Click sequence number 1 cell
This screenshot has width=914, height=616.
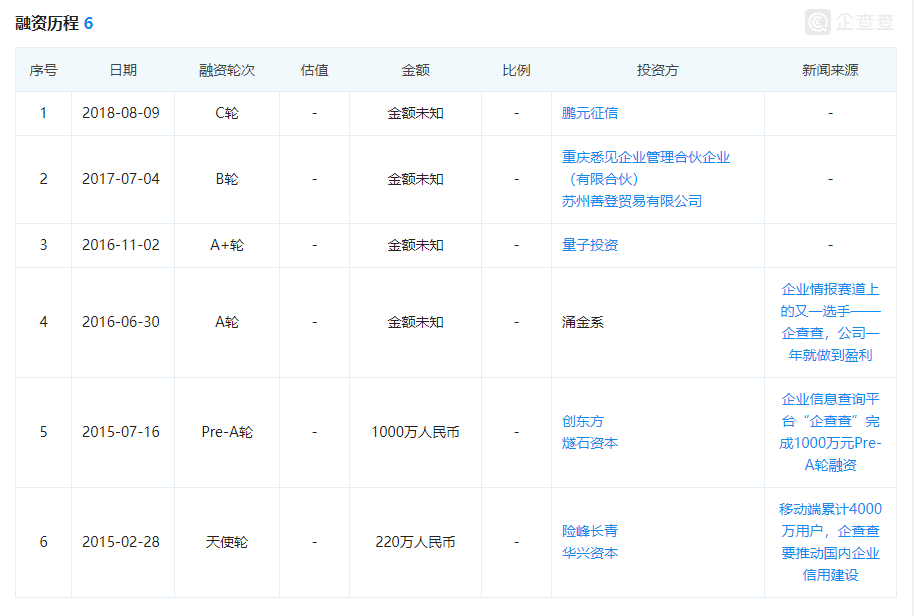pos(43,113)
